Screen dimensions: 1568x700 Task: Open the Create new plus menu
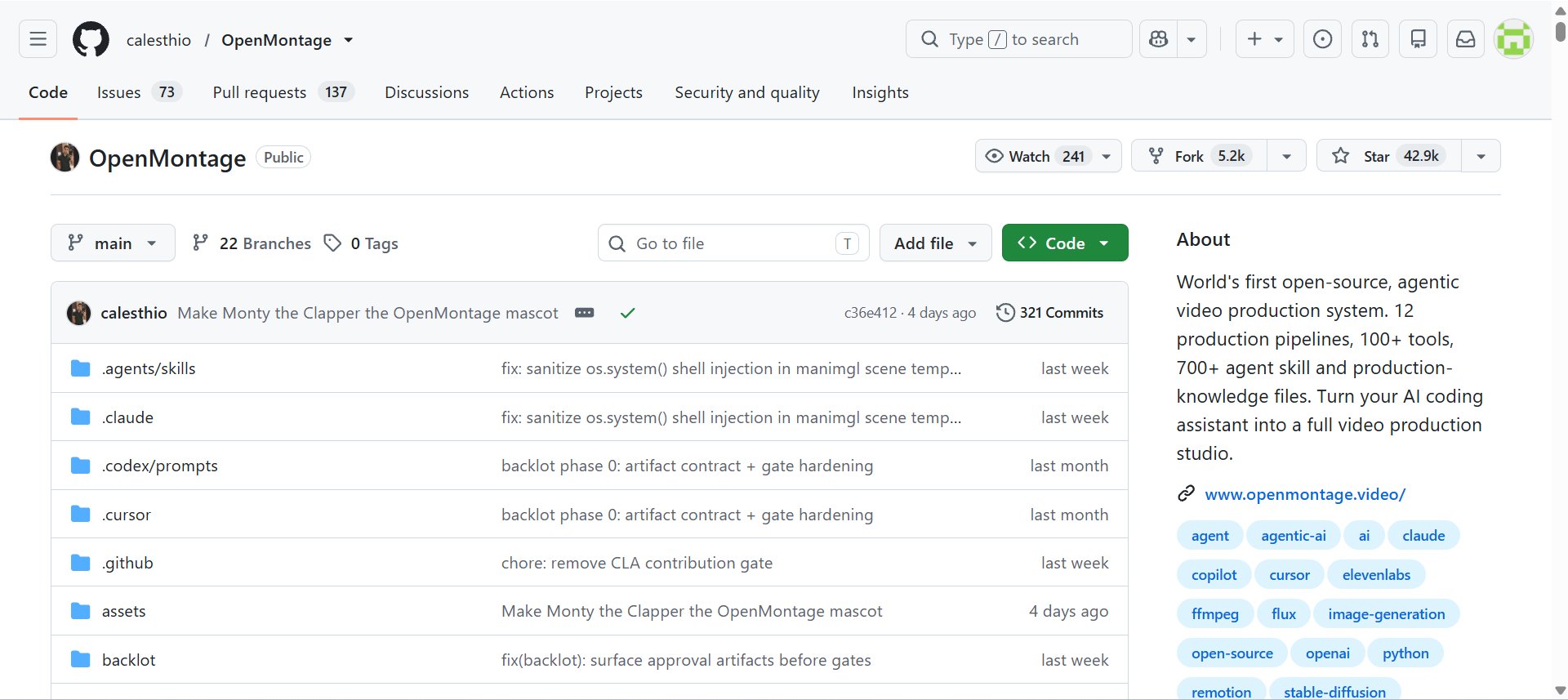click(x=1264, y=39)
